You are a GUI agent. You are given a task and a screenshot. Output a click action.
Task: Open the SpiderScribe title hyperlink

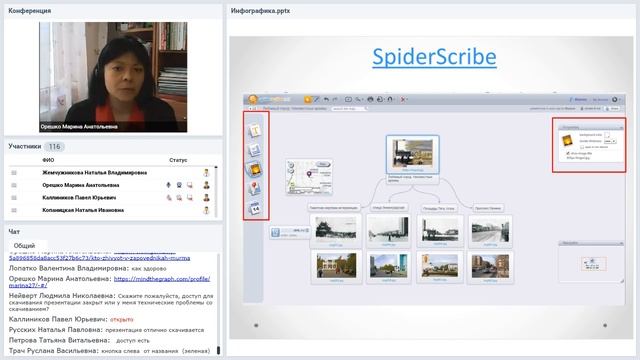[x=434, y=57]
